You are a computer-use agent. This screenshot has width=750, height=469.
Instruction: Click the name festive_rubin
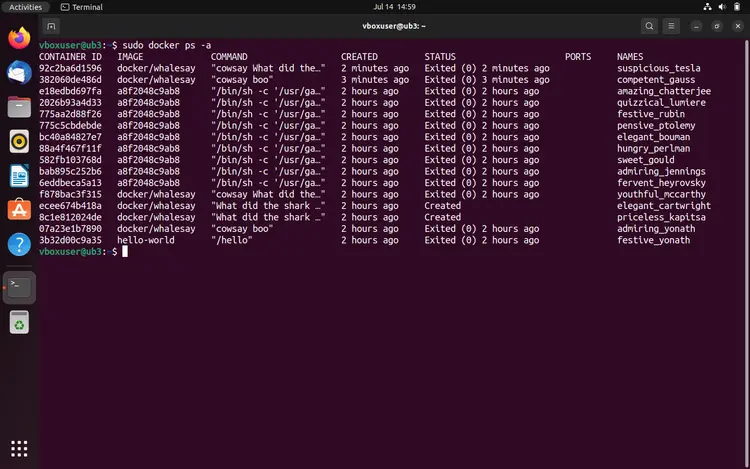point(651,114)
